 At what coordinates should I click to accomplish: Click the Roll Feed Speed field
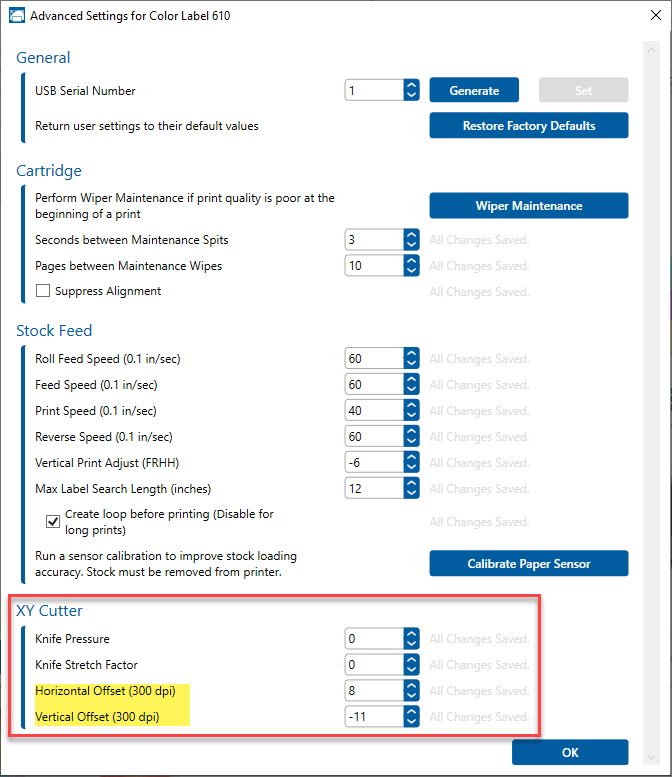pyautogui.click(x=375, y=359)
